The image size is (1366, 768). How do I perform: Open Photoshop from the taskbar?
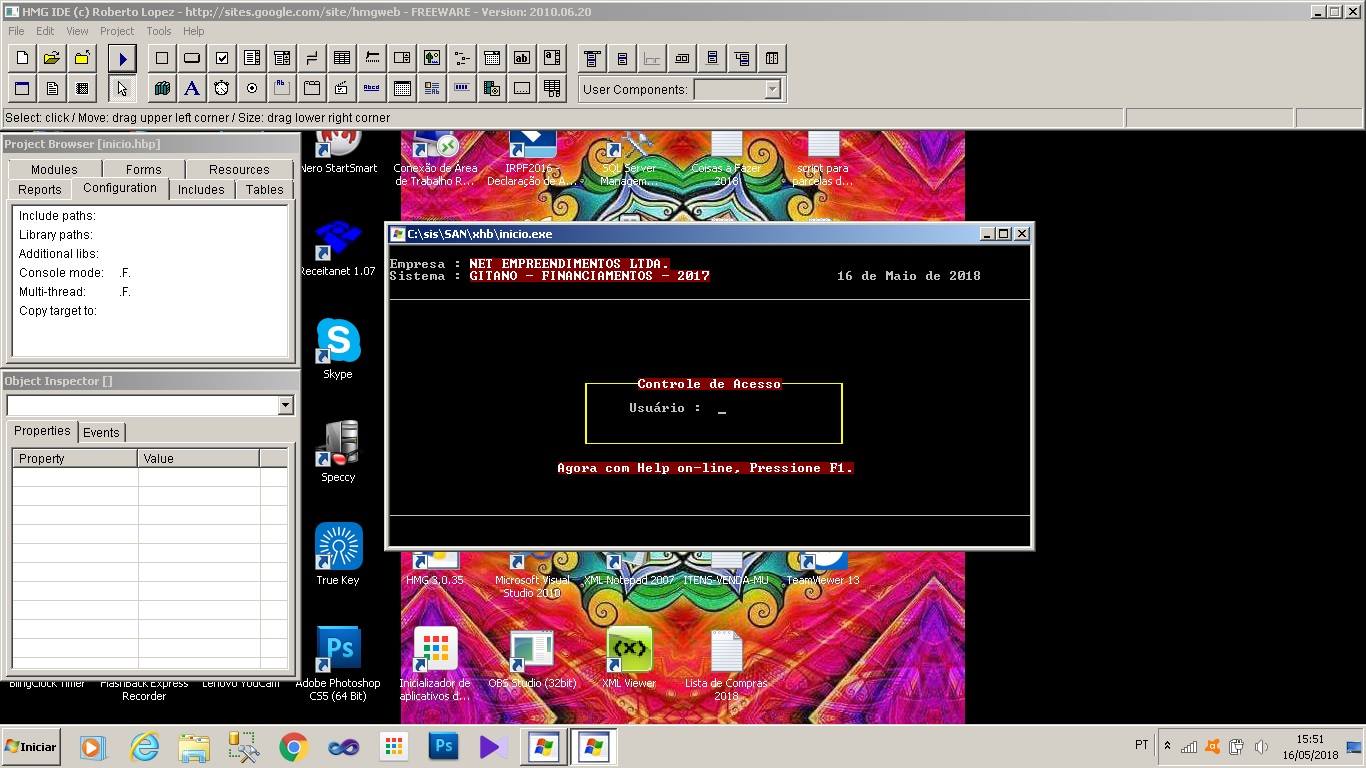(444, 747)
